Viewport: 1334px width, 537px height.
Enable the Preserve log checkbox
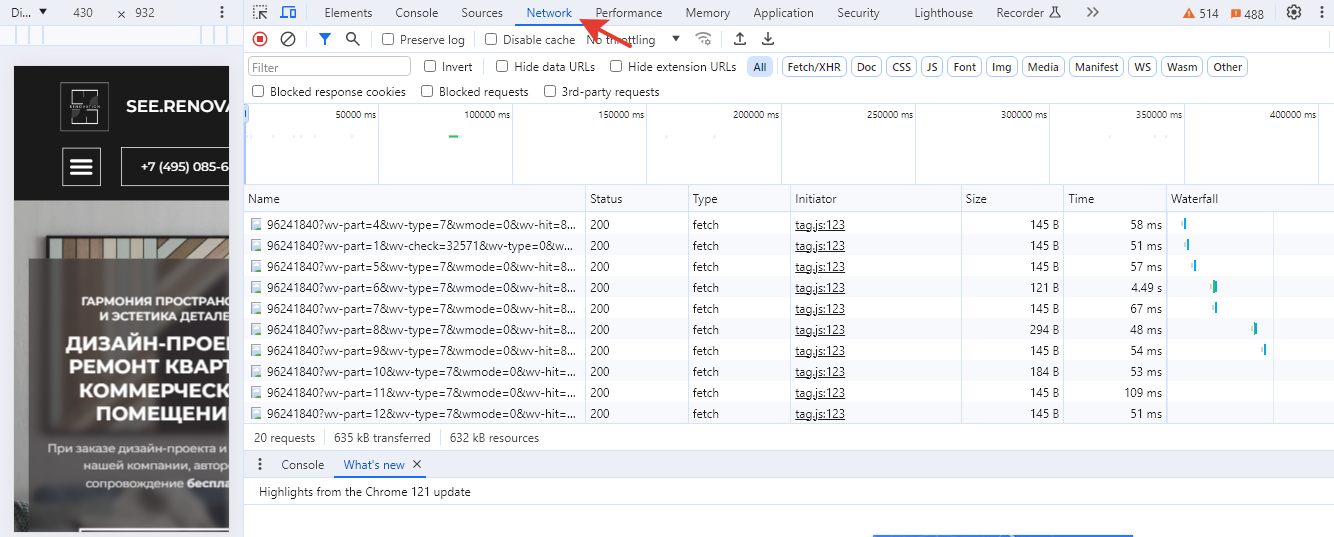[388, 40]
